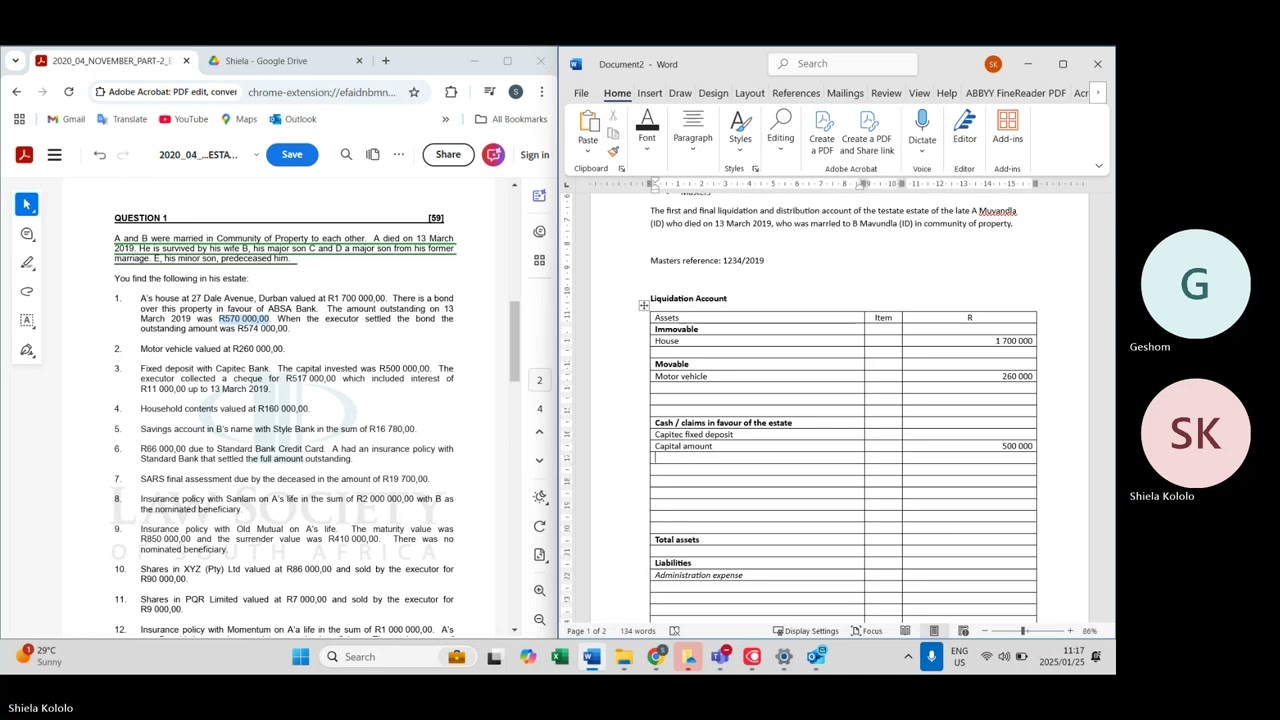Open the Editor proofing tool in Word

964,128
